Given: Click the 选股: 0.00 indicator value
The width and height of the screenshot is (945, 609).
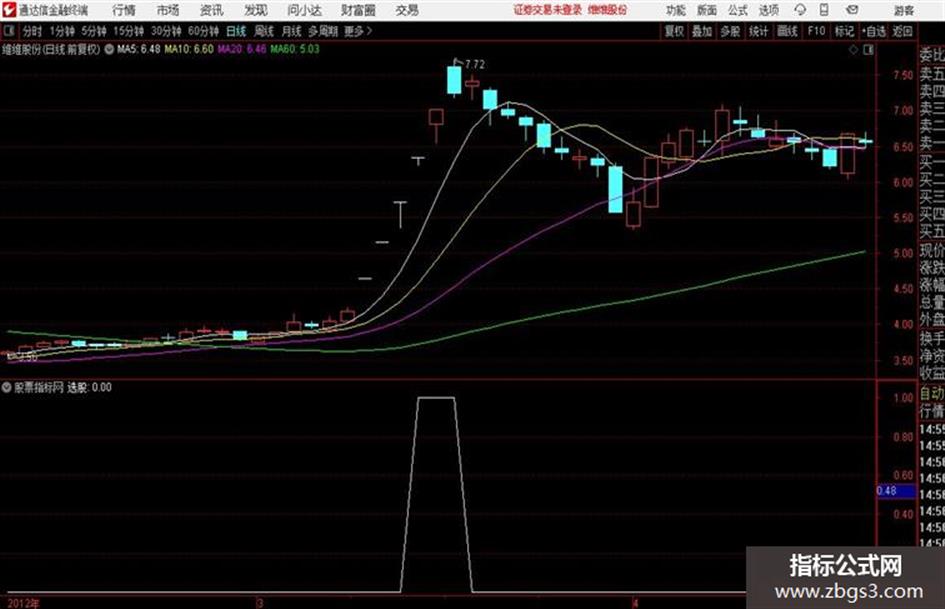Looking at the screenshot, I should [89, 387].
